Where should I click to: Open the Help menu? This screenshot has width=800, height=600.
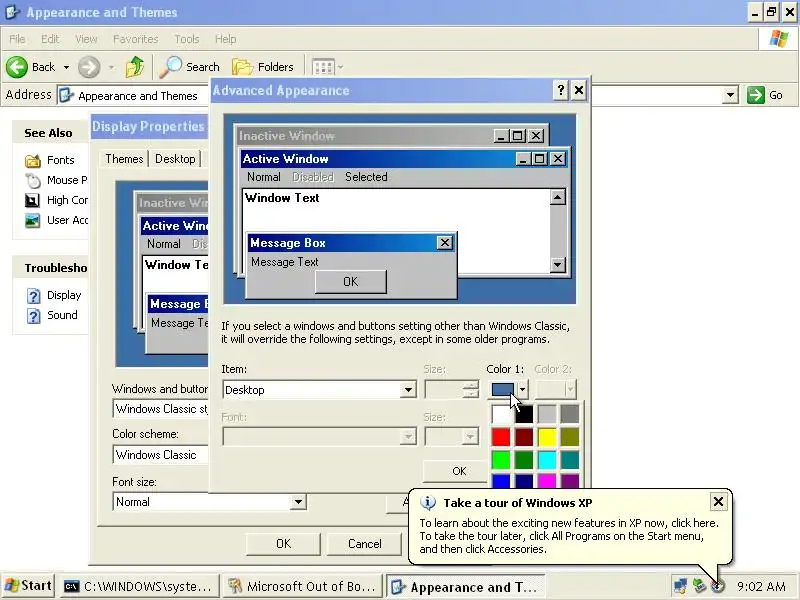click(225, 39)
